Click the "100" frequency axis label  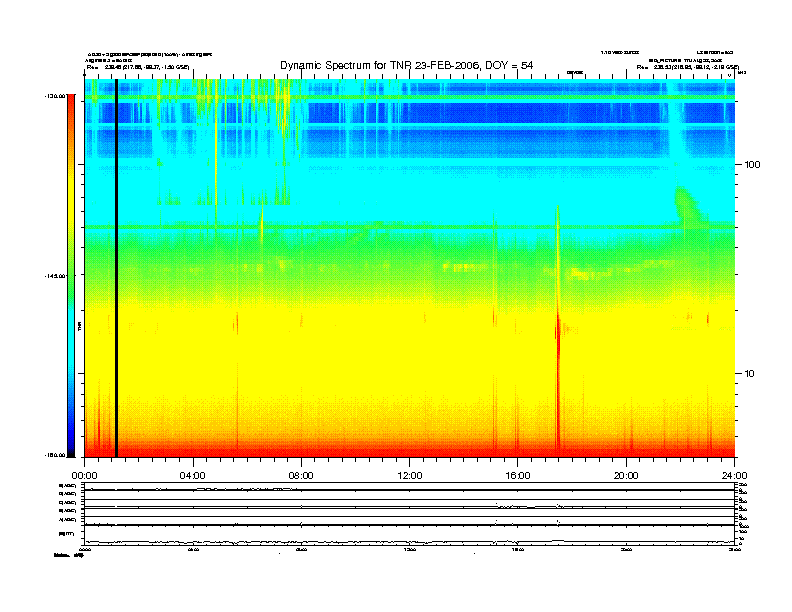point(752,165)
